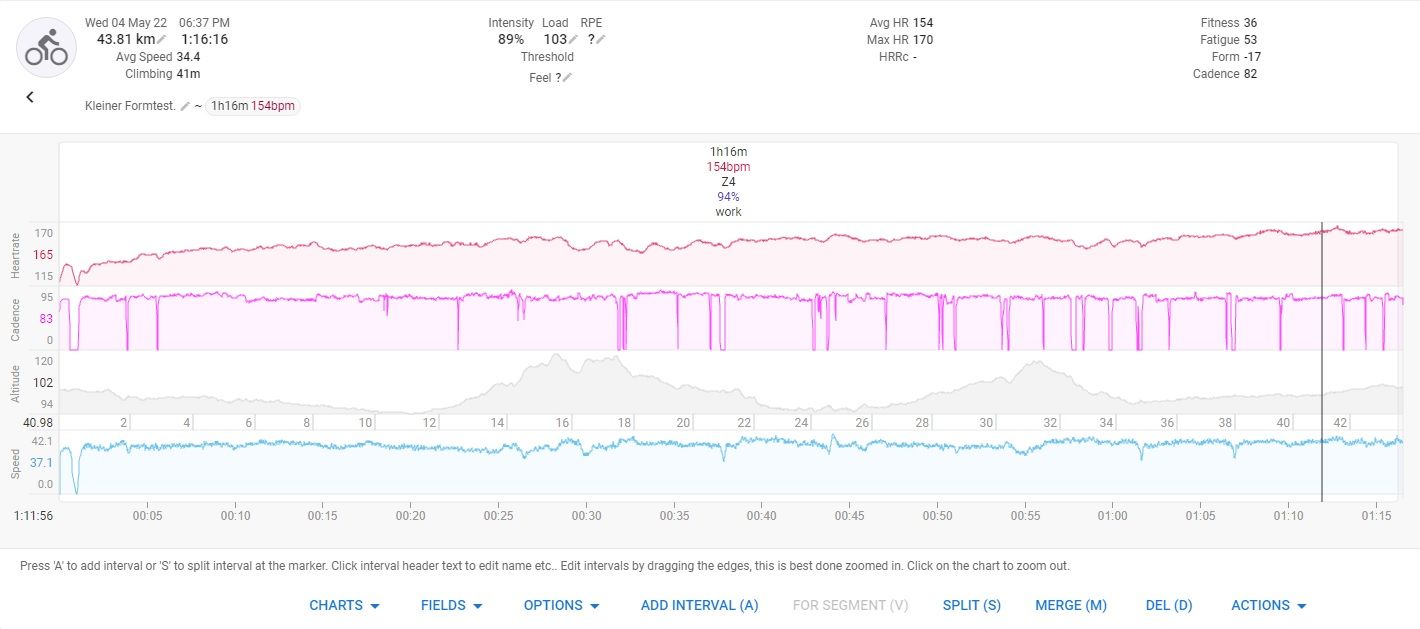Click the 01:00 tick on the time axis
This screenshot has height=629, width=1420.
pyautogui.click(x=1112, y=516)
